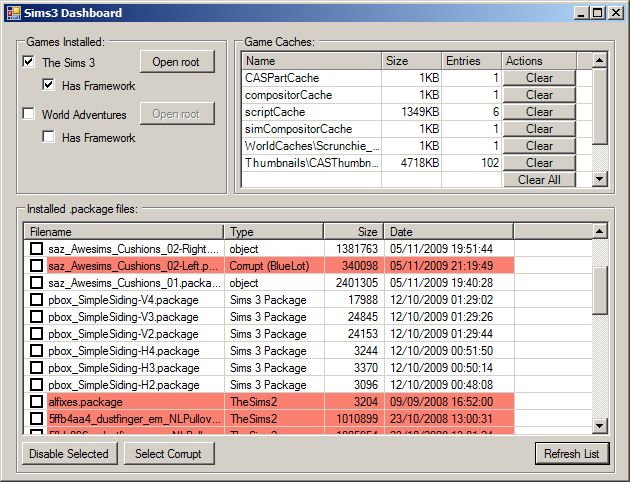Tick checkbox for saz_Awesims_Cushions_02-Right file
This screenshot has height=482, width=630.
tap(37, 249)
